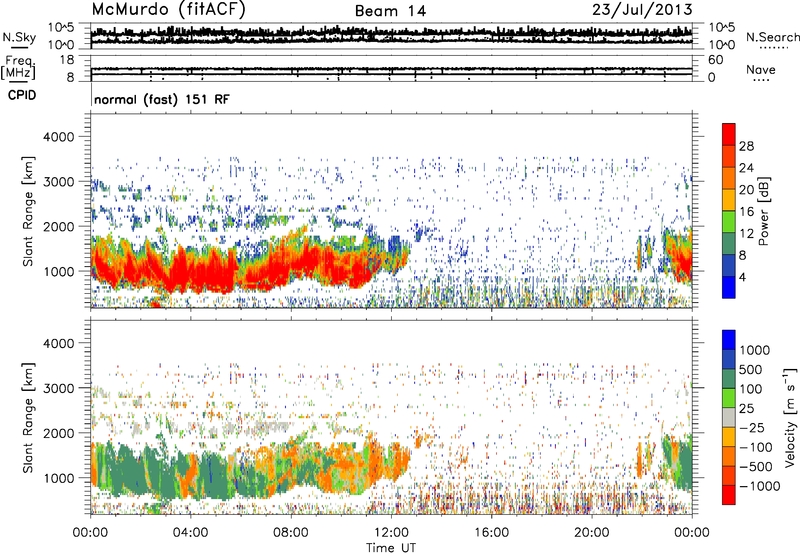
Task: Click the "Time UT" axis title
Action: tap(391, 548)
